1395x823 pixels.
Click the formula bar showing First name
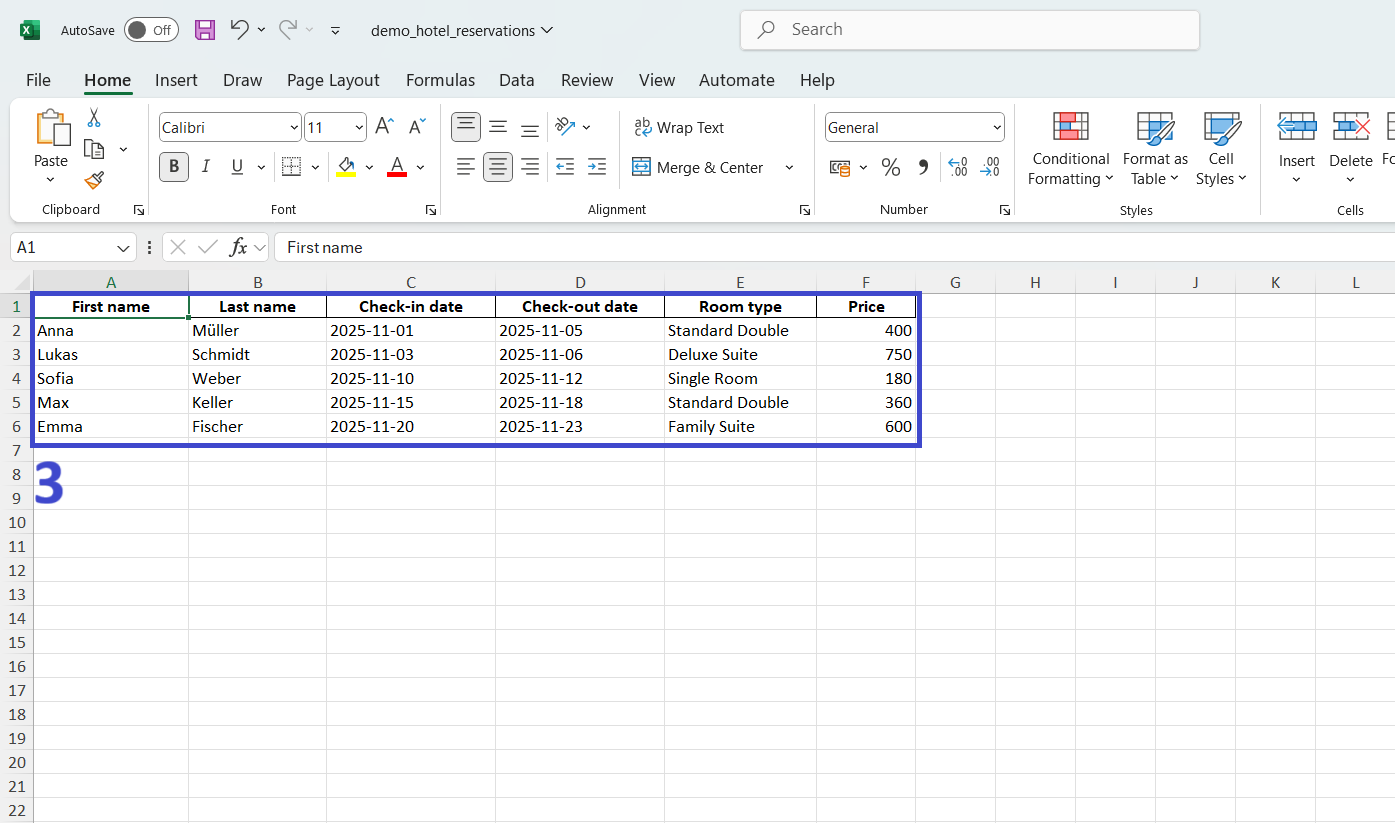834,247
